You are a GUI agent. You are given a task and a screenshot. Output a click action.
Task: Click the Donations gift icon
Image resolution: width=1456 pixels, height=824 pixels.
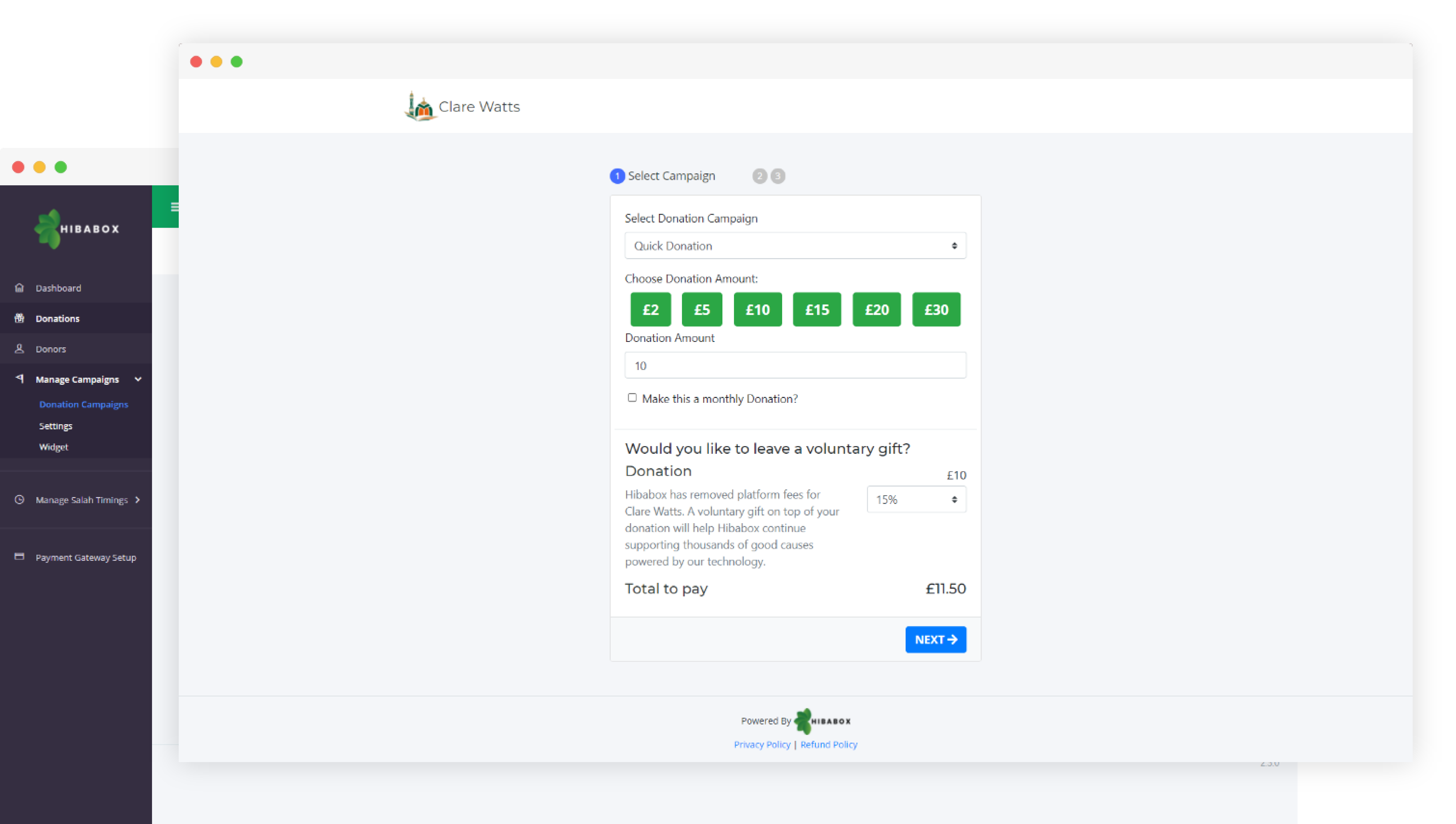19,318
